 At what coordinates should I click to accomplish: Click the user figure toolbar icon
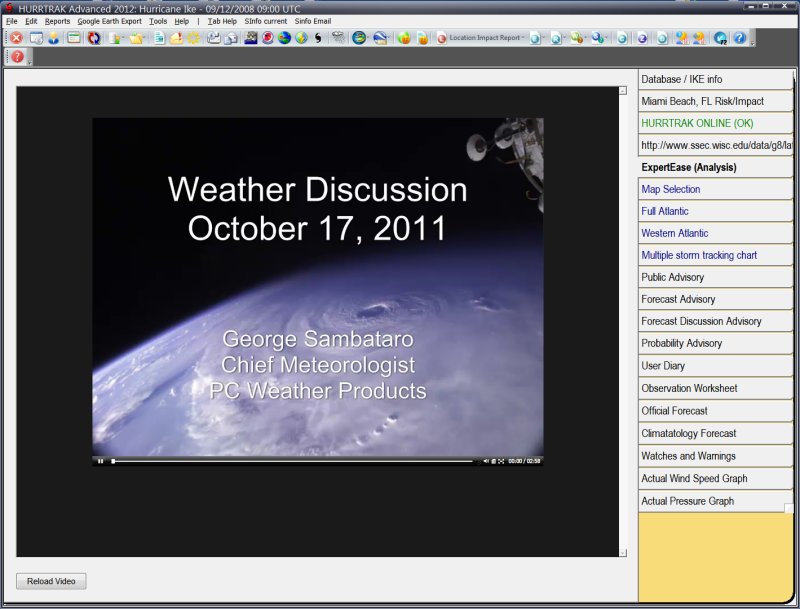[54, 38]
